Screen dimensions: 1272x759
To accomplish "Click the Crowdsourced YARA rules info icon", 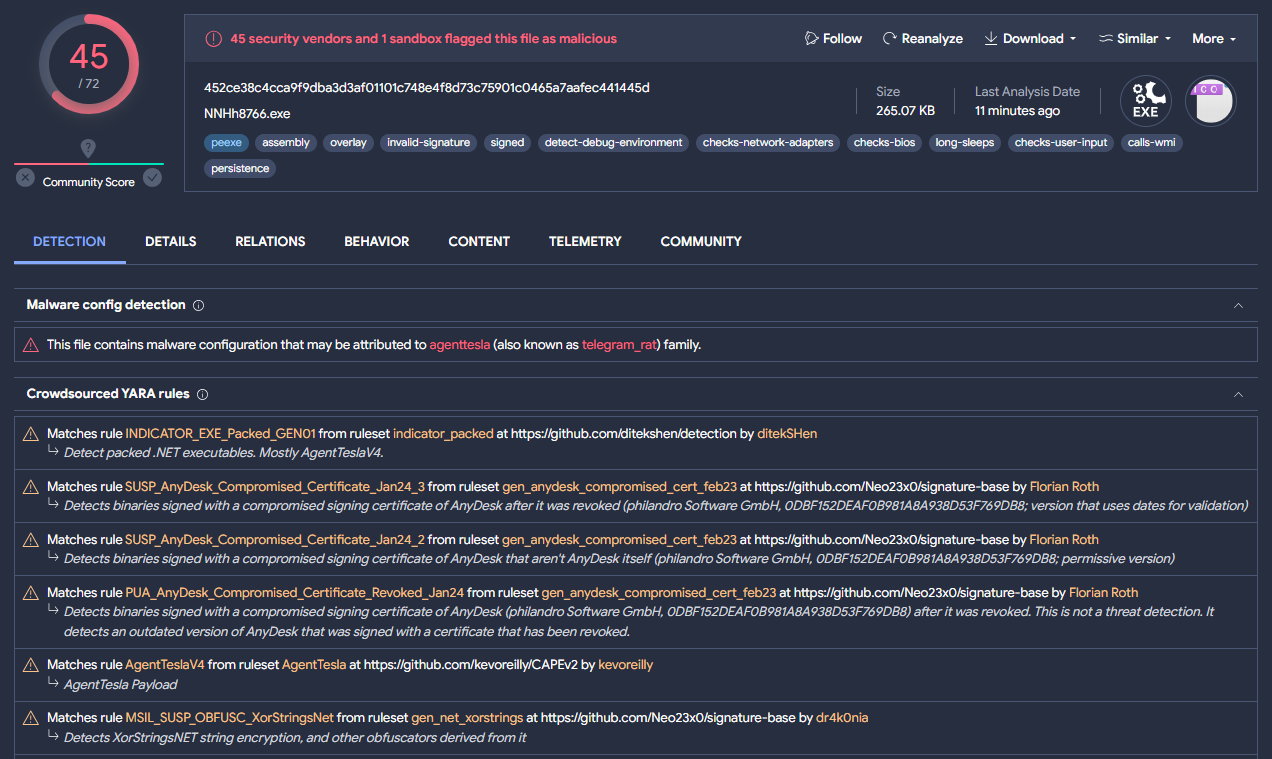I will (x=202, y=394).
